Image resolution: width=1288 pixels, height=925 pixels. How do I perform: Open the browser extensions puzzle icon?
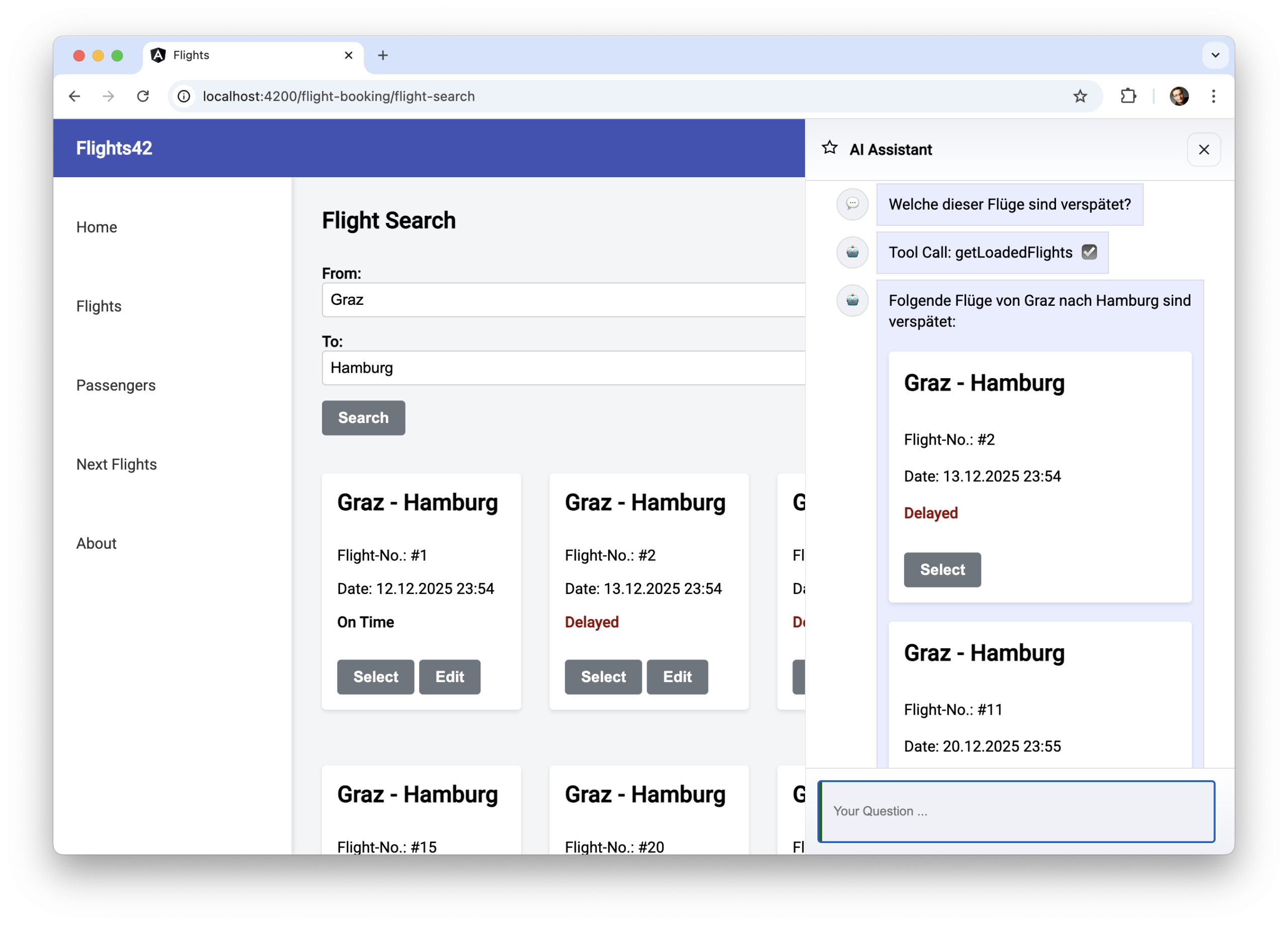(x=1128, y=97)
